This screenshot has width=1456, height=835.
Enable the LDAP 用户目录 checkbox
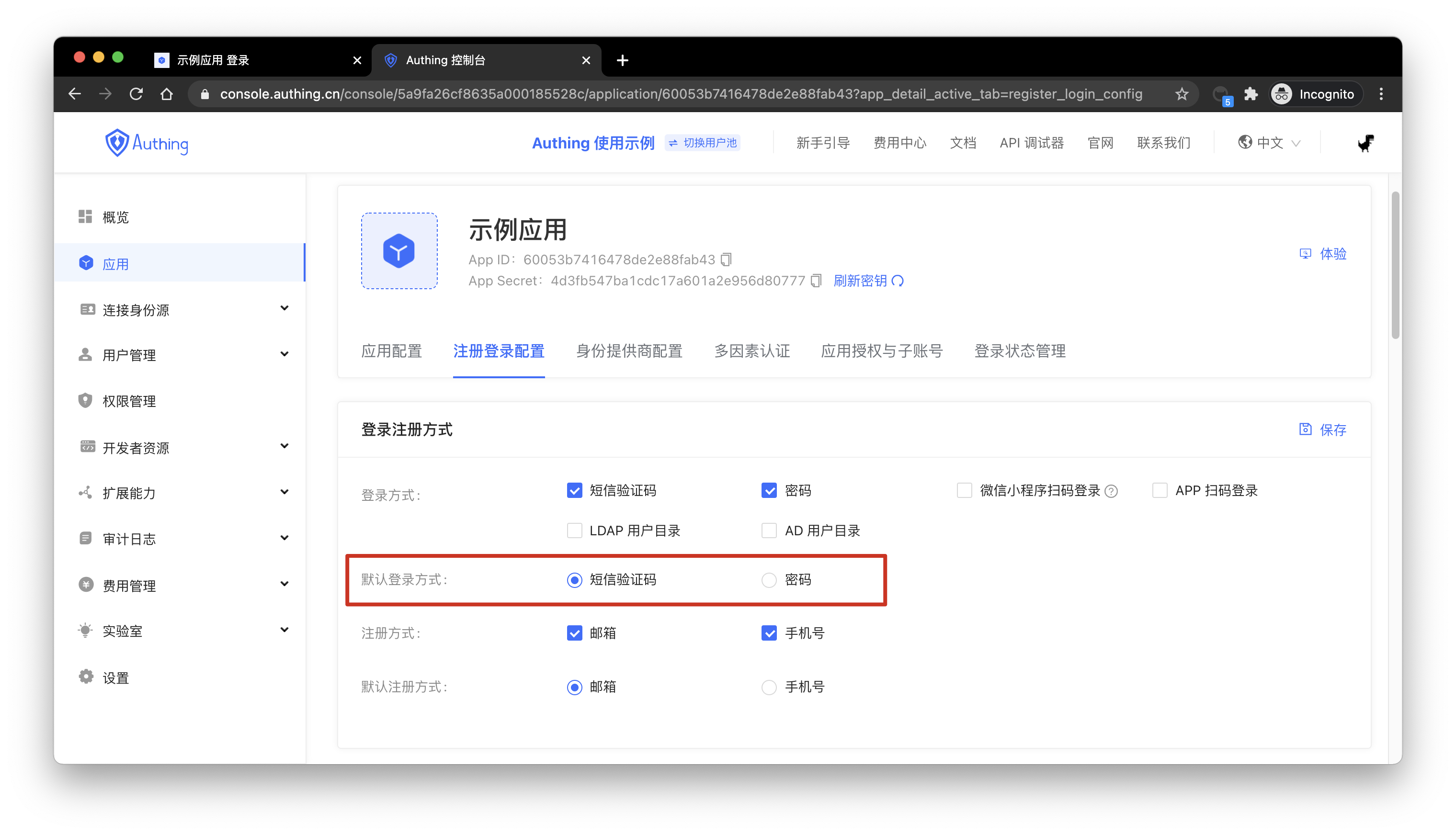[x=574, y=530]
